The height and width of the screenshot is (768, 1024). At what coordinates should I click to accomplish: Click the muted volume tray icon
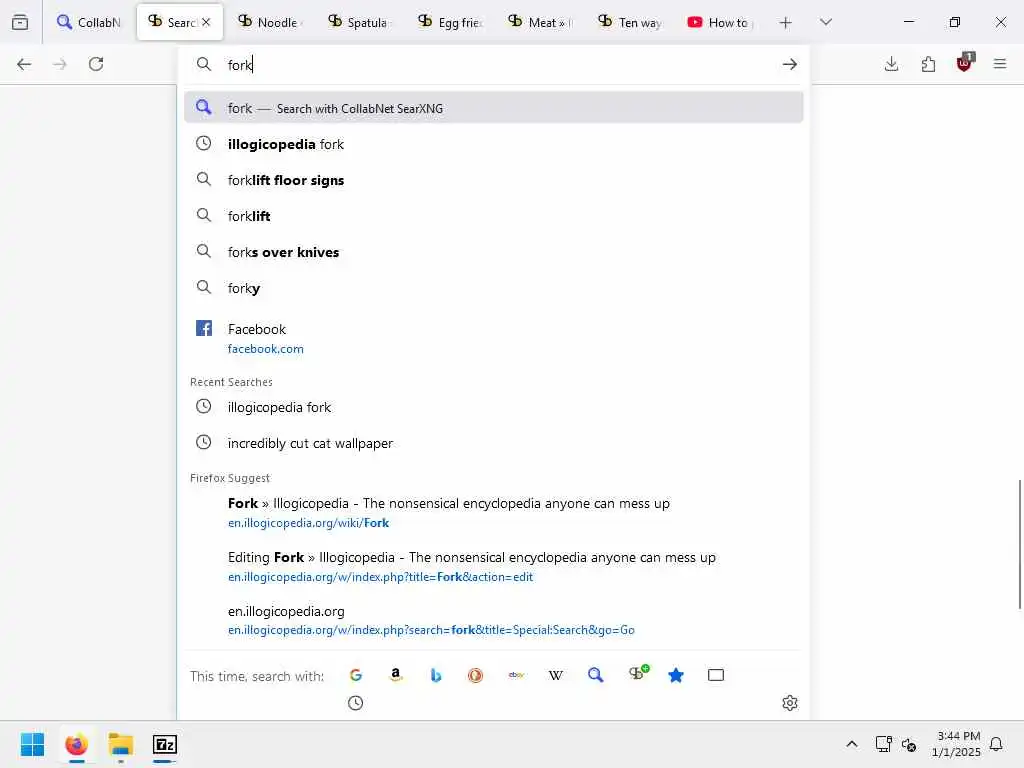pos(908,744)
